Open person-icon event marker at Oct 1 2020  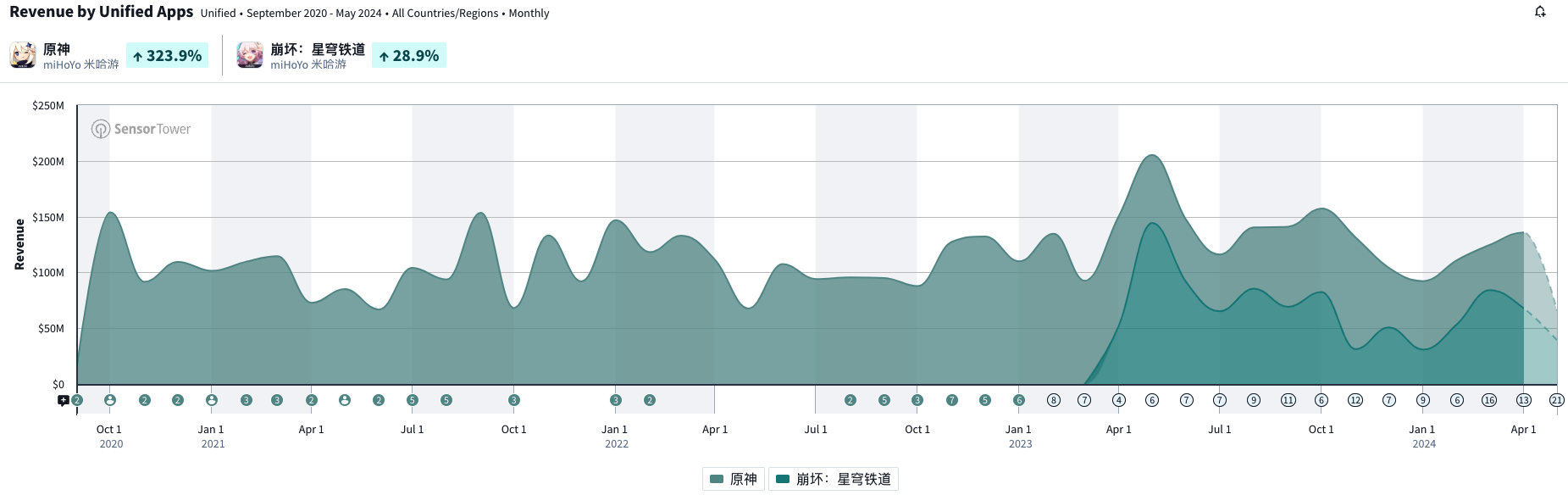110,400
